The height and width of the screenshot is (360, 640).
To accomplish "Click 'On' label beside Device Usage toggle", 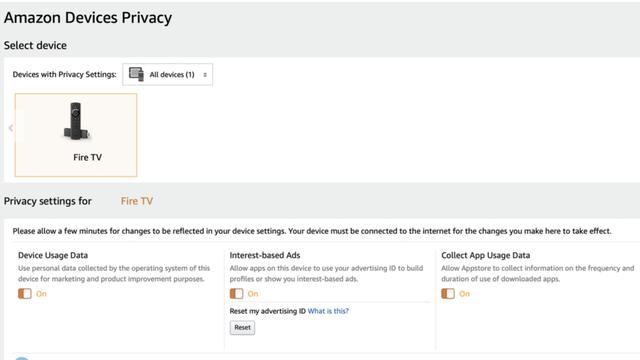I will coord(41,294).
